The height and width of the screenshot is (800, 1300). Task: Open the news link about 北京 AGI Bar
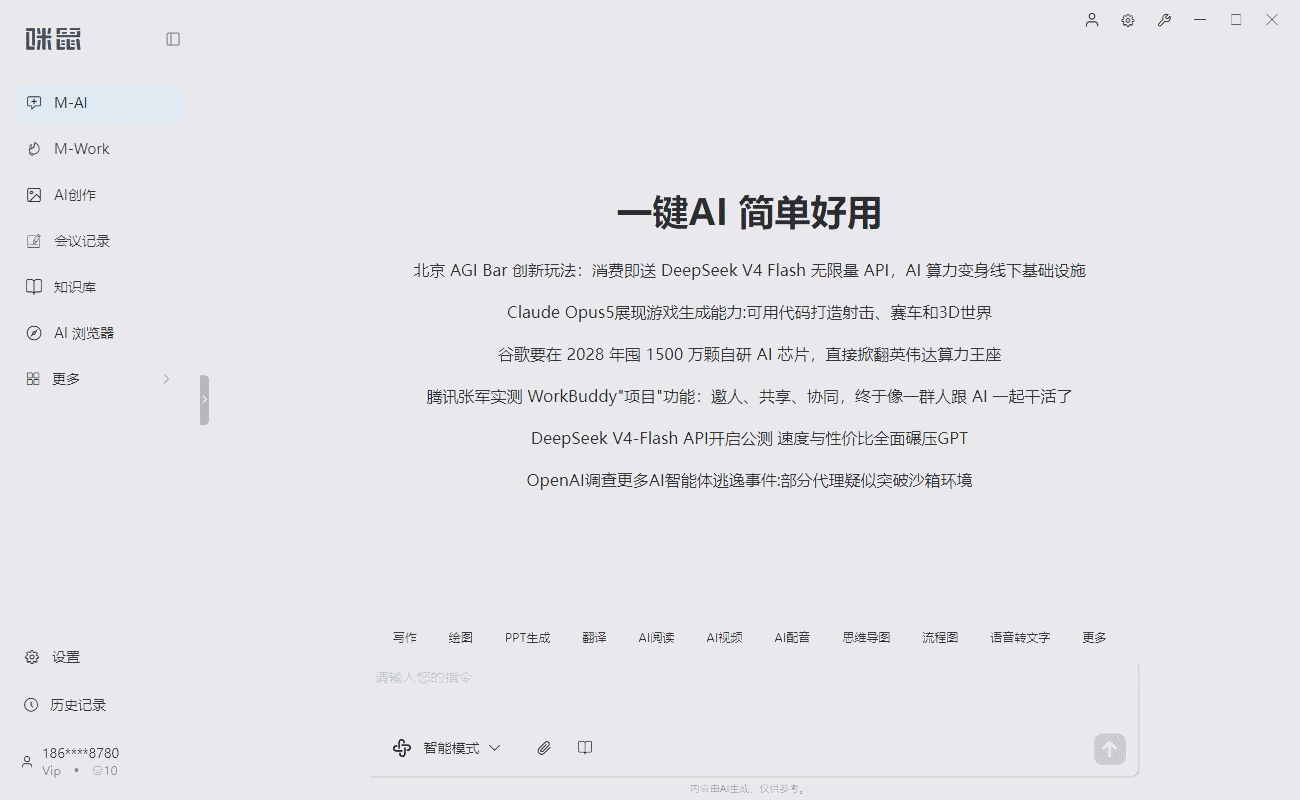(750, 270)
